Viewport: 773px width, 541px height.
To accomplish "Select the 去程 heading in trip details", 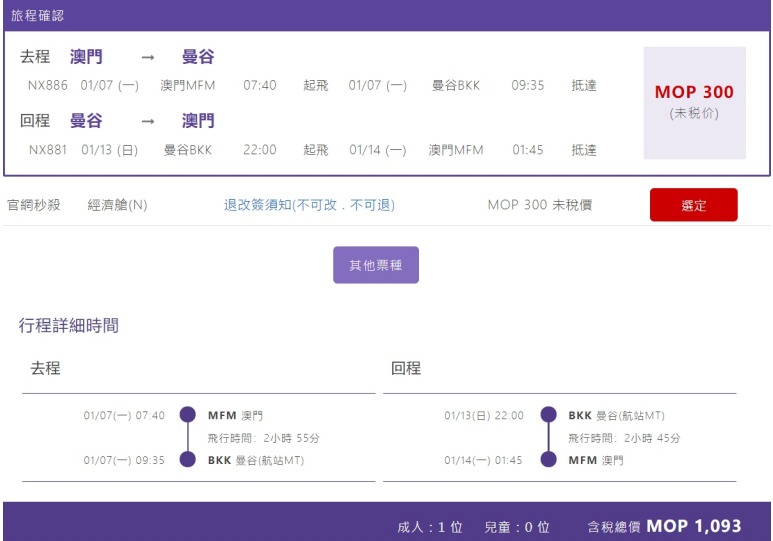I will (x=46, y=368).
